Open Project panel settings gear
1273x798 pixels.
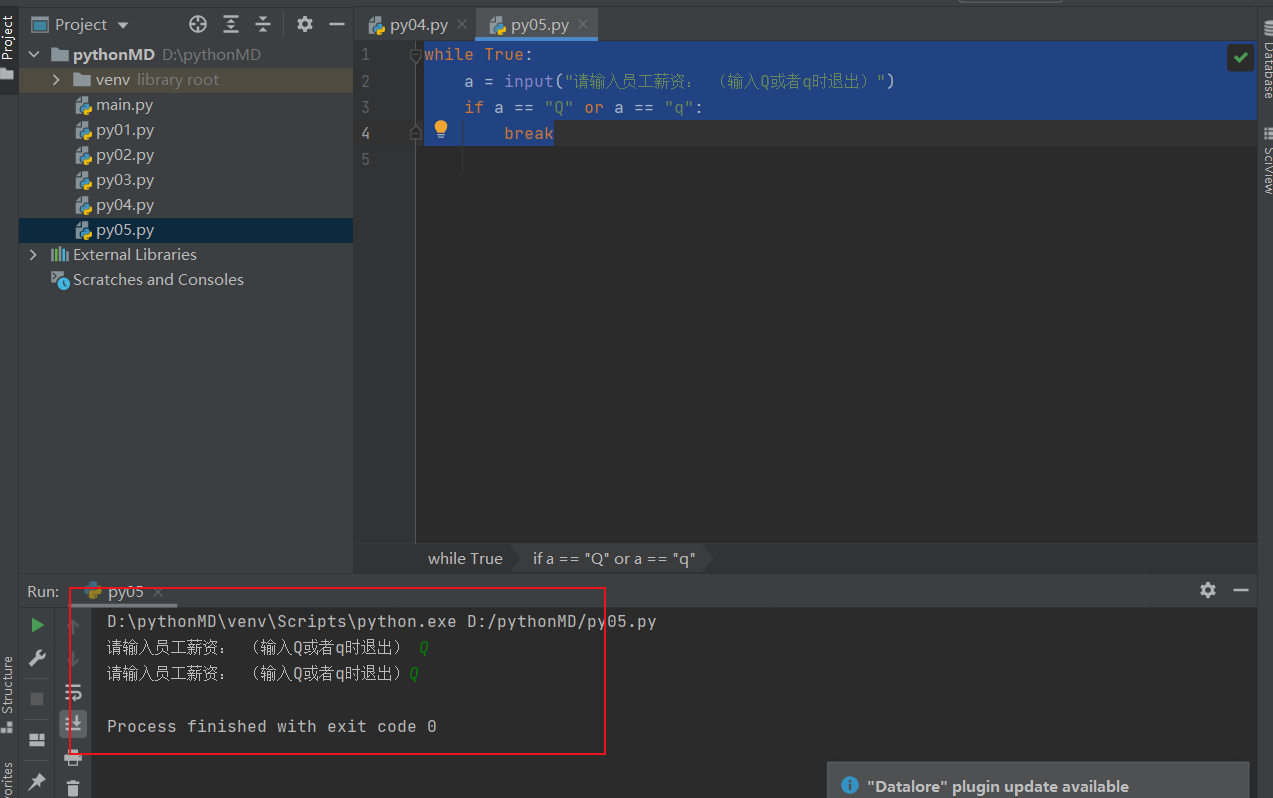(x=305, y=24)
